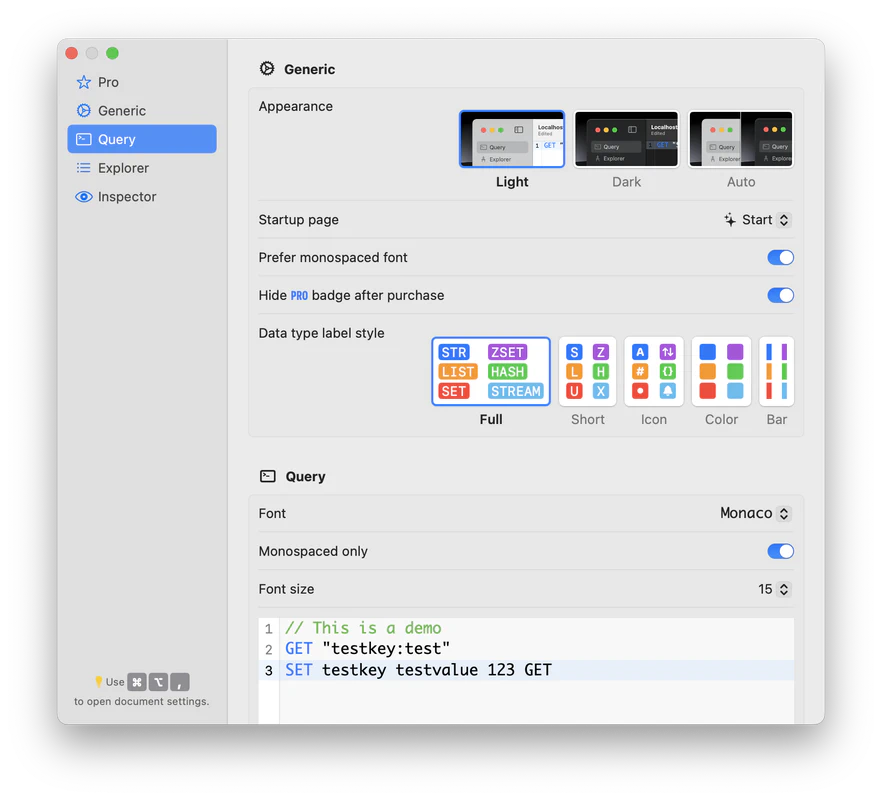
Task: Select the Auto appearance theme
Action: (x=741, y=140)
